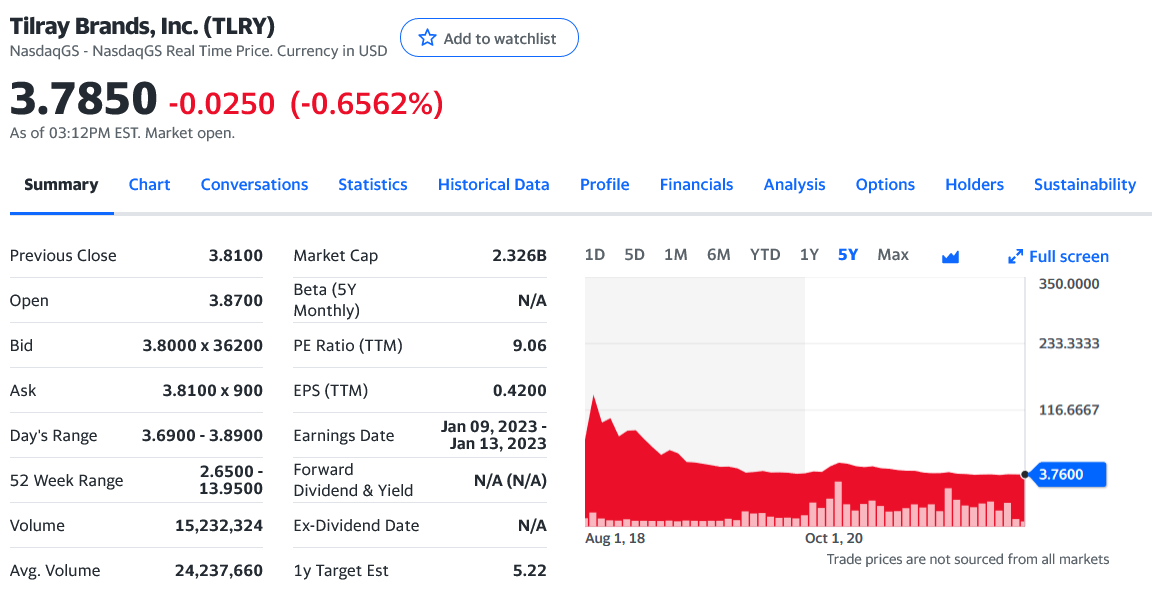Click the Tilray Brands, Inc. (TLRY) heading
The width and height of the screenshot is (1152, 615).
point(142,26)
